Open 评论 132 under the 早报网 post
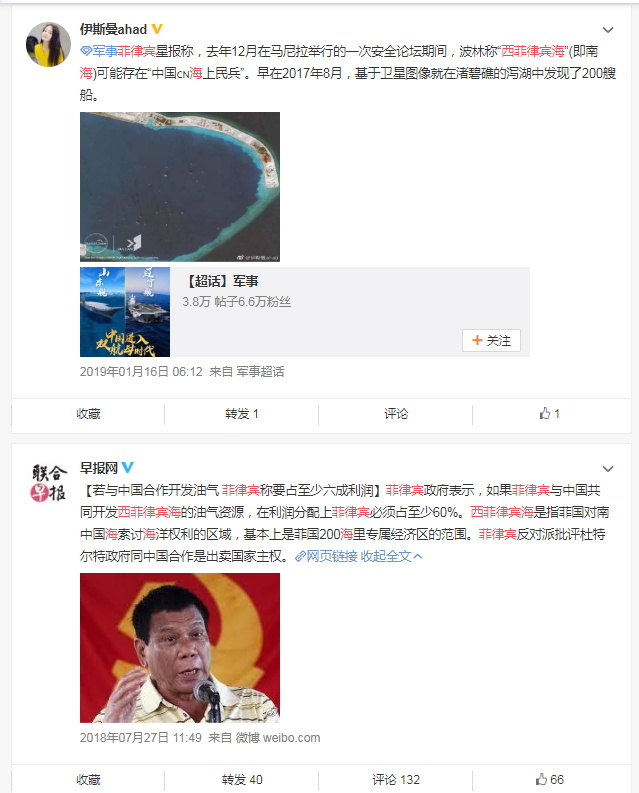 pyautogui.click(x=396, y=779)
